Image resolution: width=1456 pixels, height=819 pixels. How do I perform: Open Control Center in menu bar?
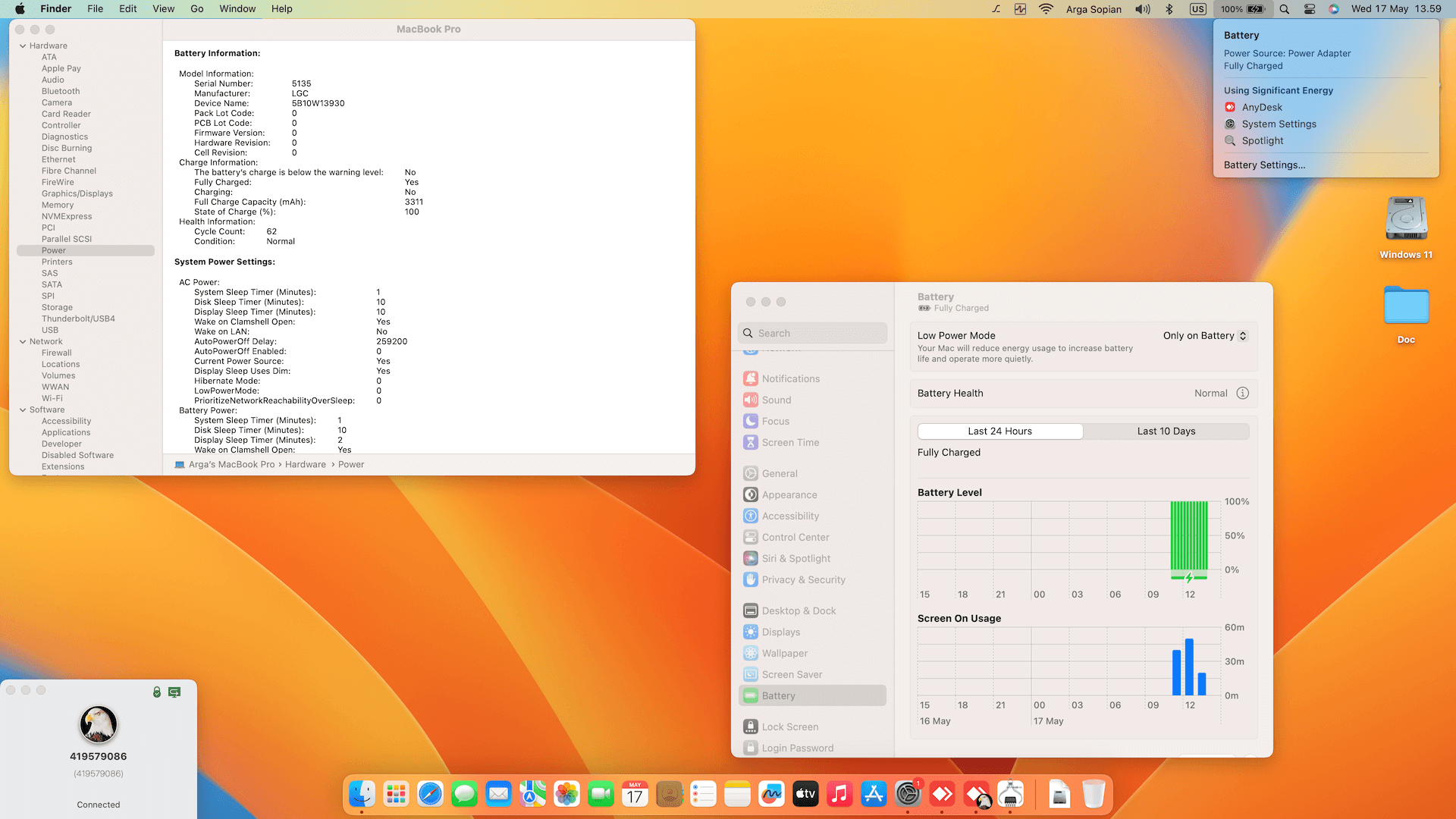click(x=1310, y=9)
